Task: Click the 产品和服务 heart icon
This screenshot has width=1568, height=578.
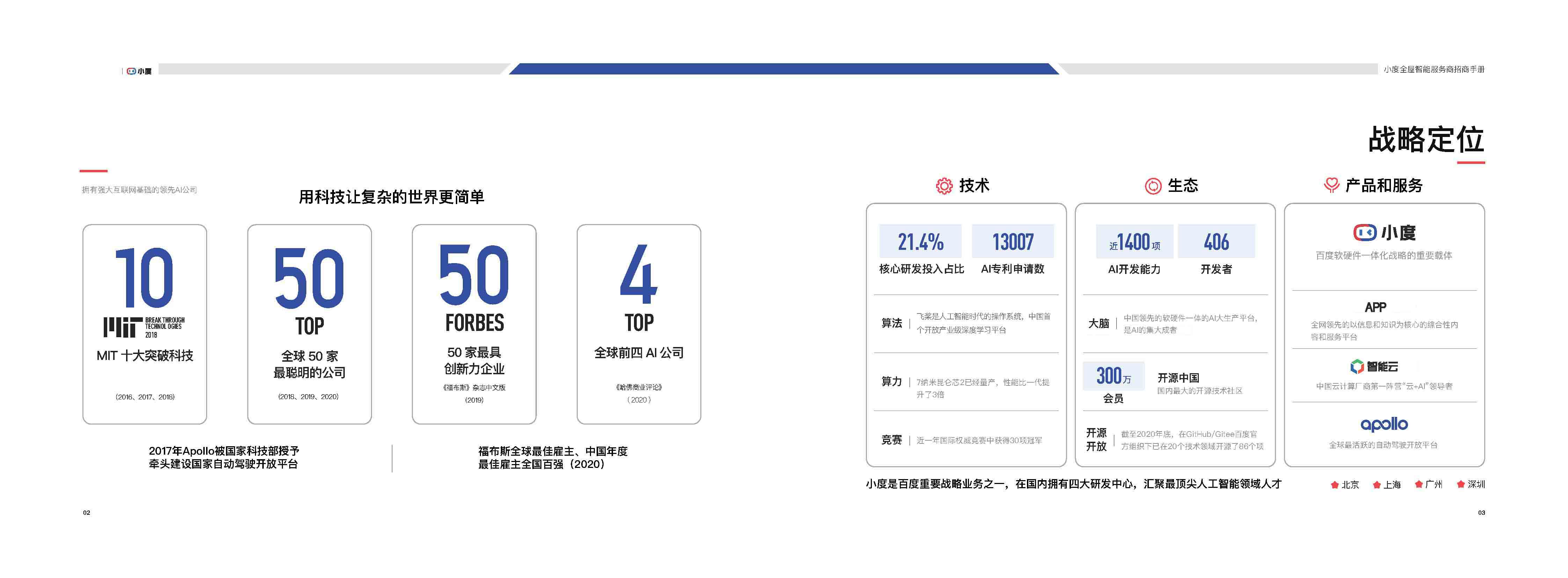Action: tap(1332, 185)
